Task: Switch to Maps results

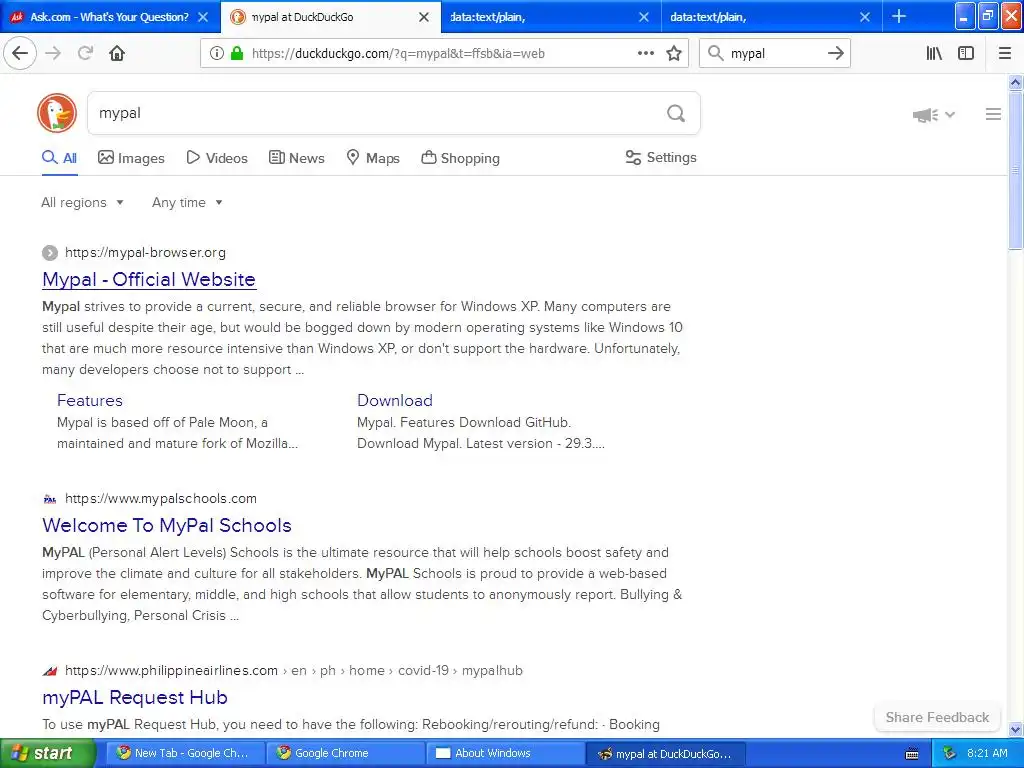Action: click(x=373, y=158)
